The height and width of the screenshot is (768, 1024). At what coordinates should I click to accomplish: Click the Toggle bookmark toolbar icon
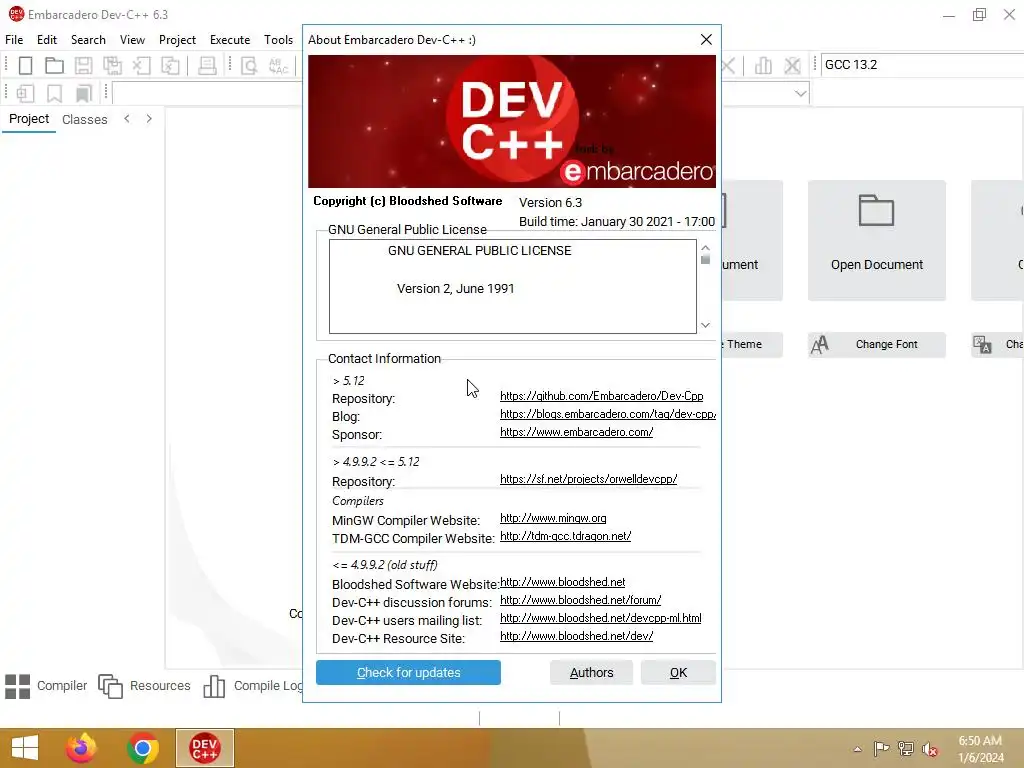pyautogui.click(x=54, y=93)
